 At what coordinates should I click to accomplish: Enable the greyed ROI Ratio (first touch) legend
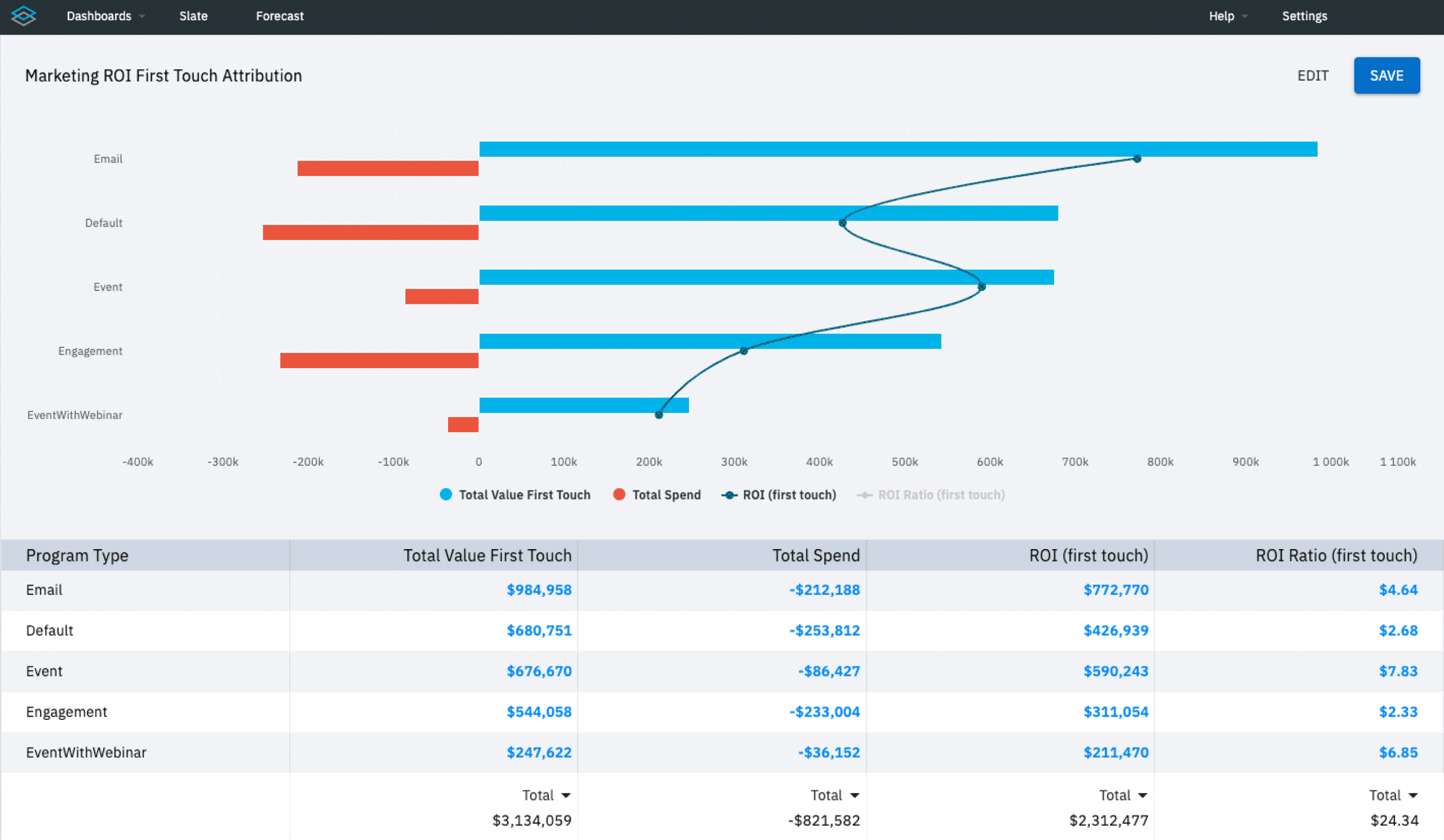(x=931, y=495)
